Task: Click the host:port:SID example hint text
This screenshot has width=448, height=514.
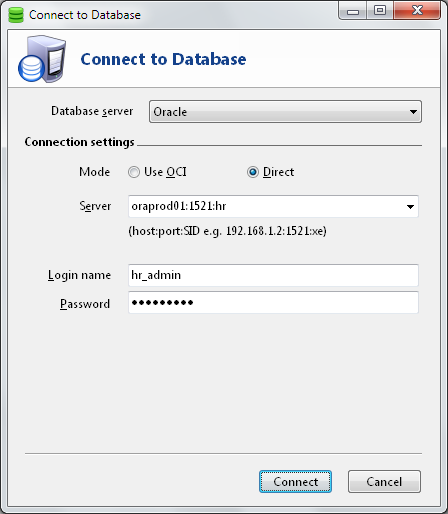Action: [228, 231]
